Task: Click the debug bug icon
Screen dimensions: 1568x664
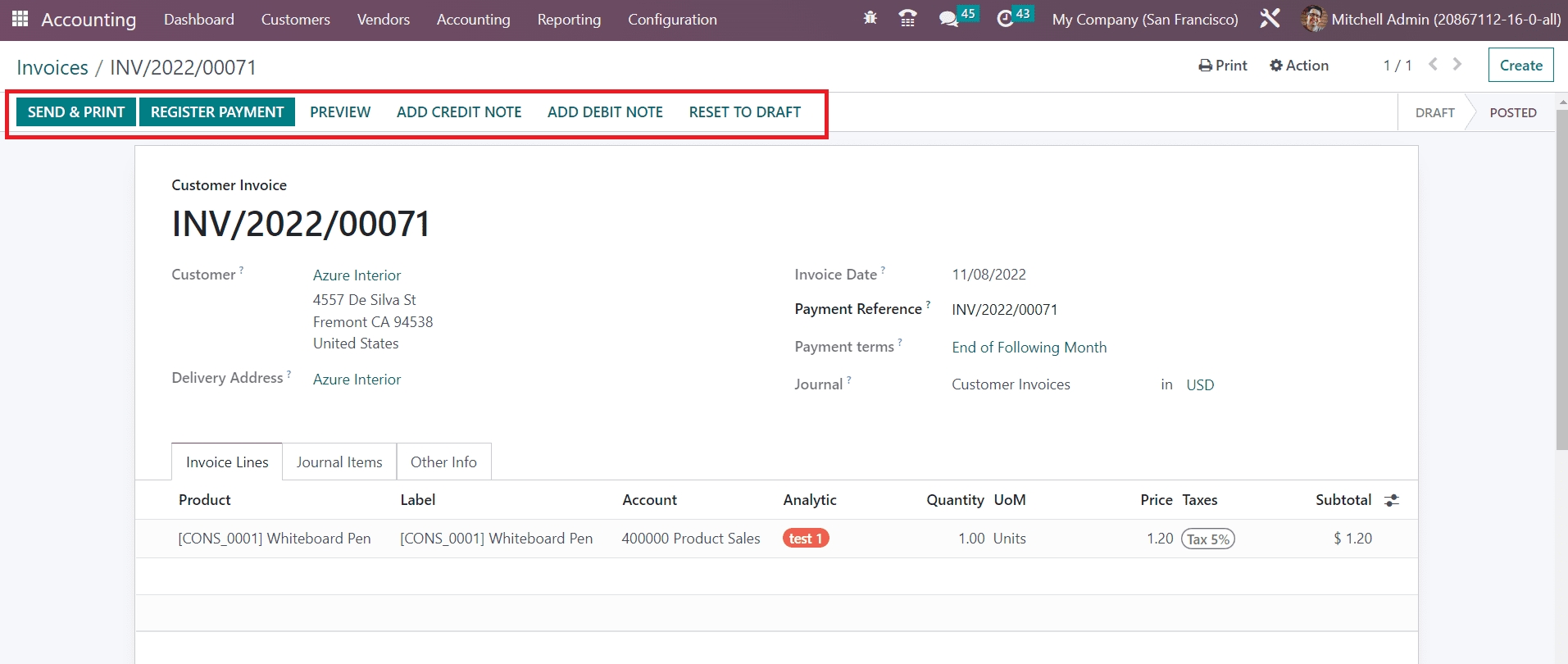Action: 870,18
